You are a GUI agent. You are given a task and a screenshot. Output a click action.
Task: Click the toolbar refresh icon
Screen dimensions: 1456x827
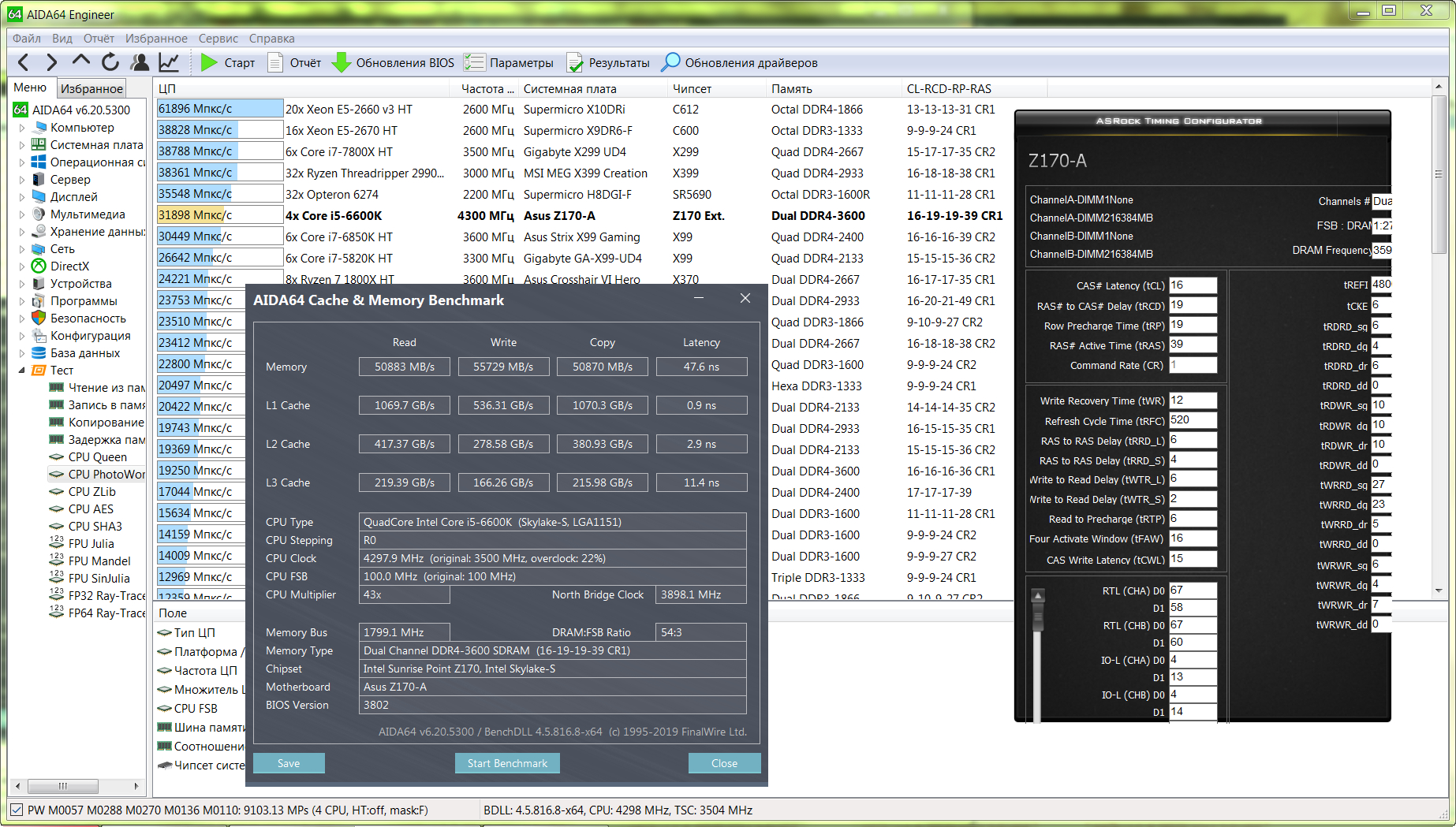coord(110,61)
